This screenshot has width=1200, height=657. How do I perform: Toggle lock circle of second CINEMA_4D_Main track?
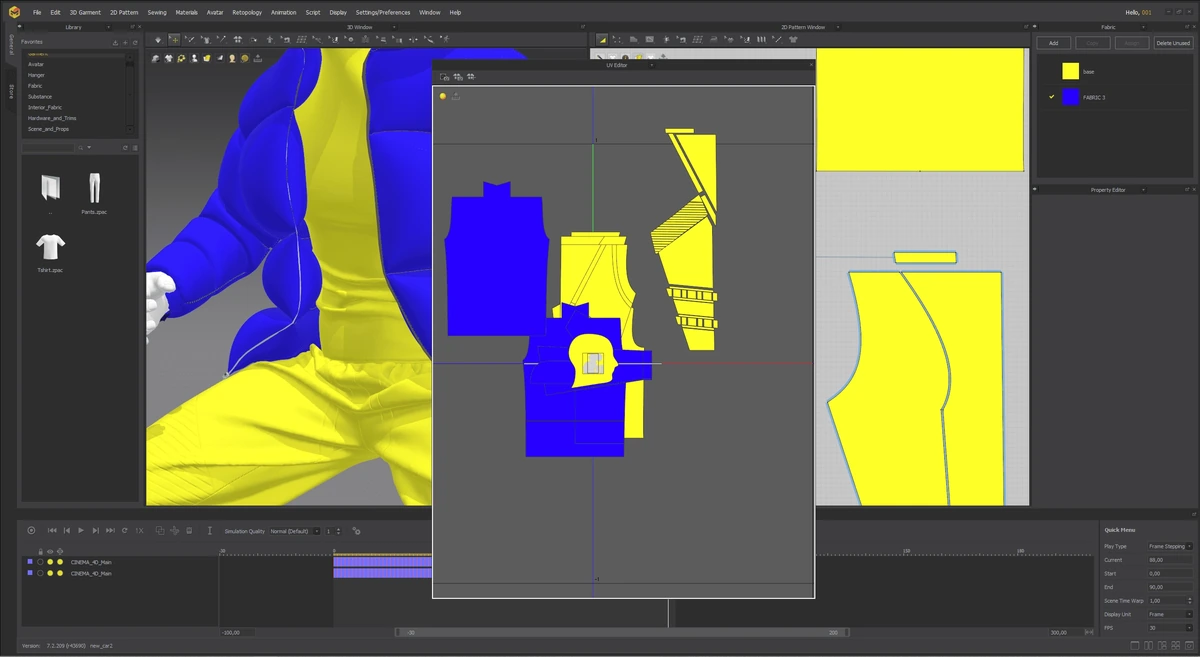pyautogui.click(x=40, y=573)
